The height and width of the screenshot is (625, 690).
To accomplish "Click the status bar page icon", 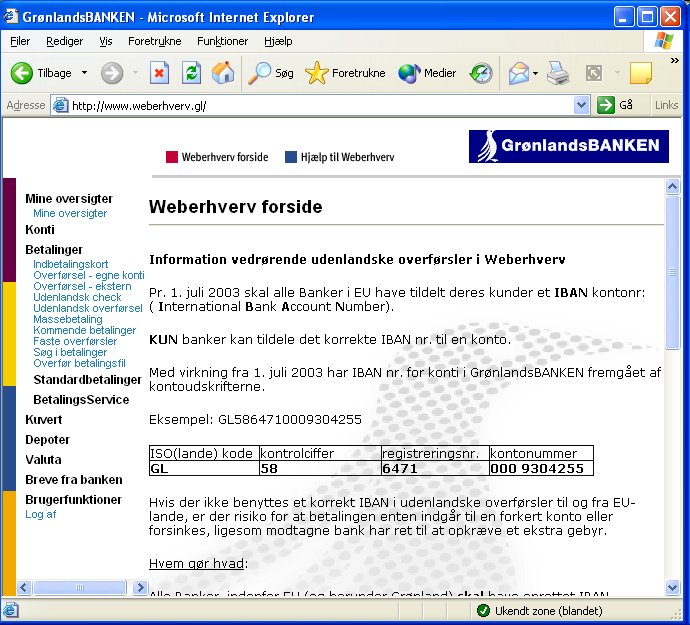I will click(x=11, y=610).
